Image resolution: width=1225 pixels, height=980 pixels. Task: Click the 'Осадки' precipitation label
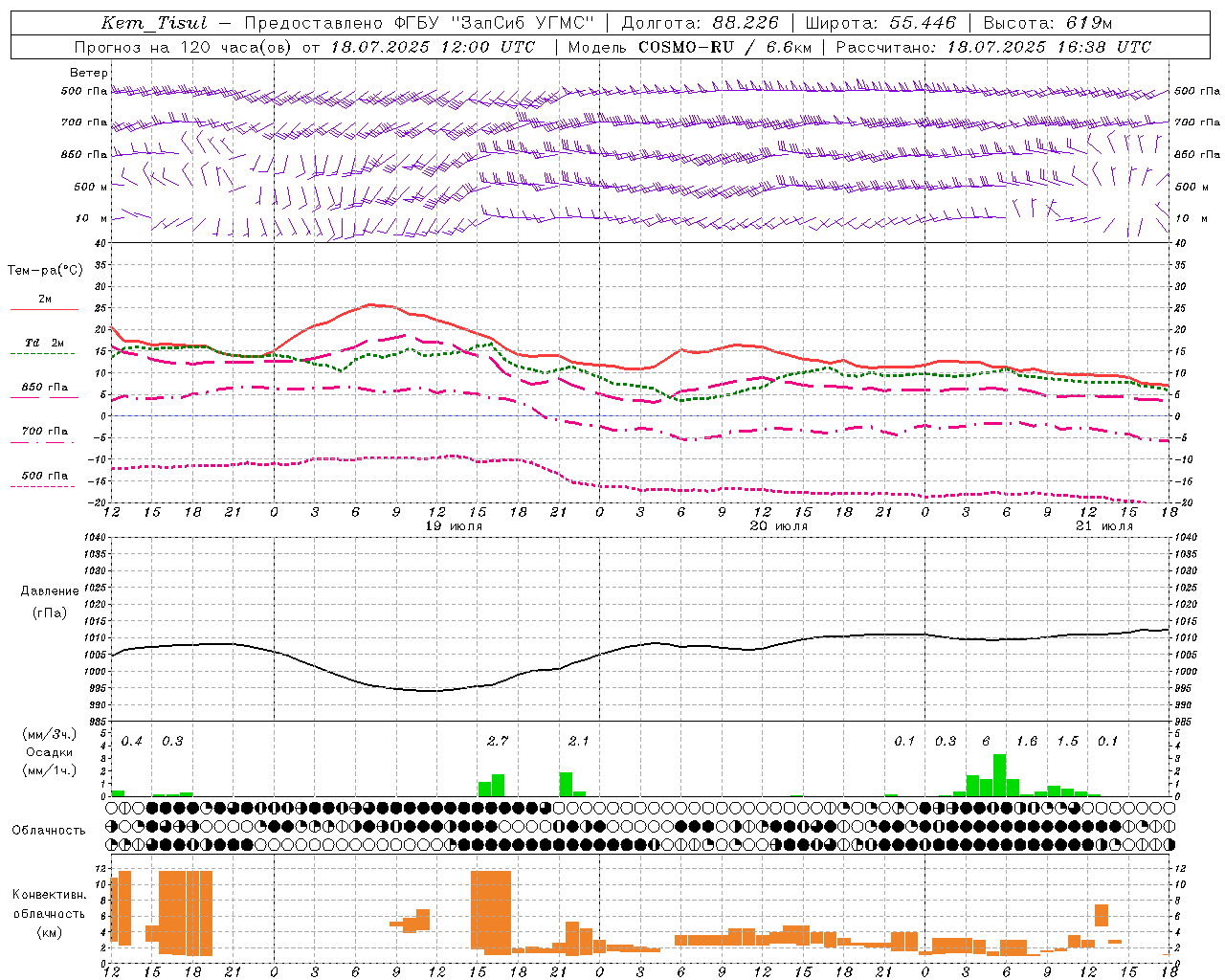(x=50, y=752)
